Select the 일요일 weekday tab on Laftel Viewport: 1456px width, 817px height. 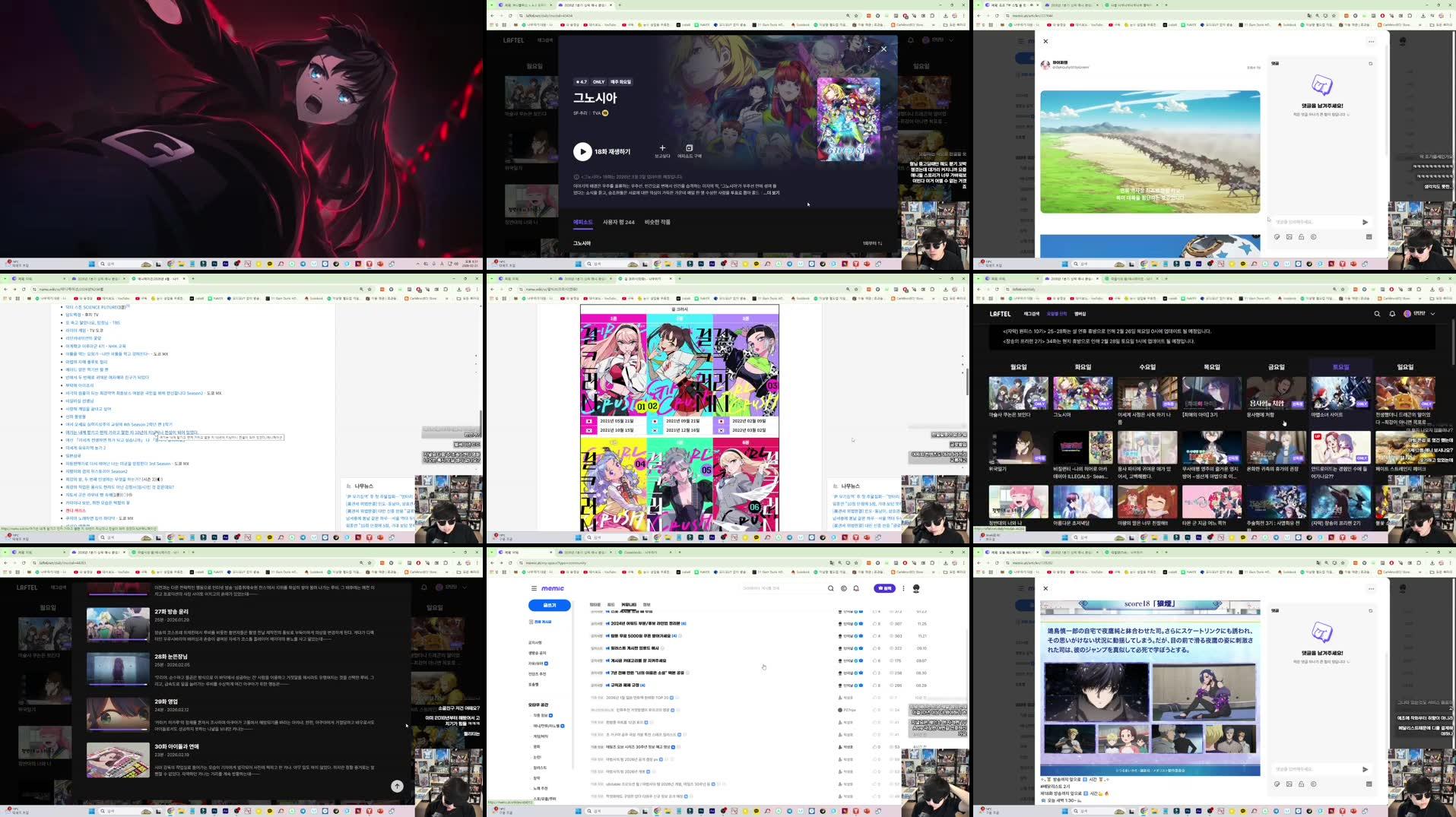(x=1404, y=367)
